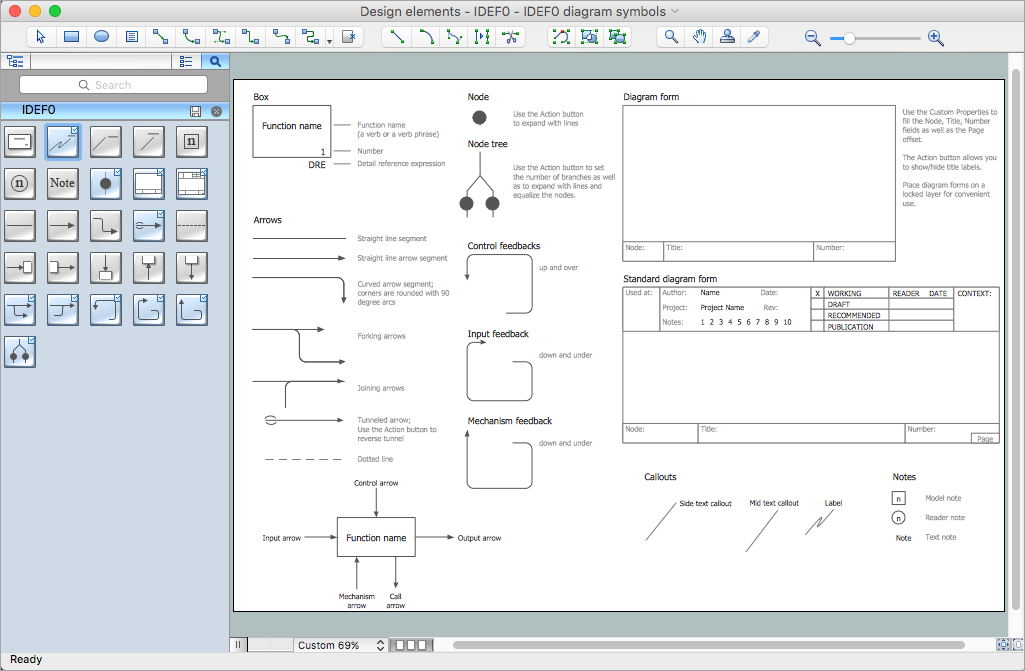
Task: Select the direct connector tool
Action: (160, 37)
